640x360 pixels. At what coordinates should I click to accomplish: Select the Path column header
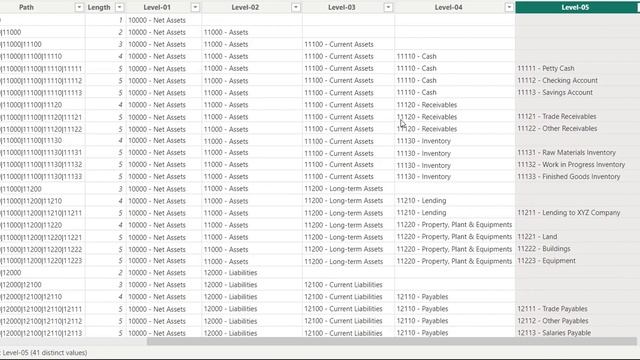pos(27,7)
